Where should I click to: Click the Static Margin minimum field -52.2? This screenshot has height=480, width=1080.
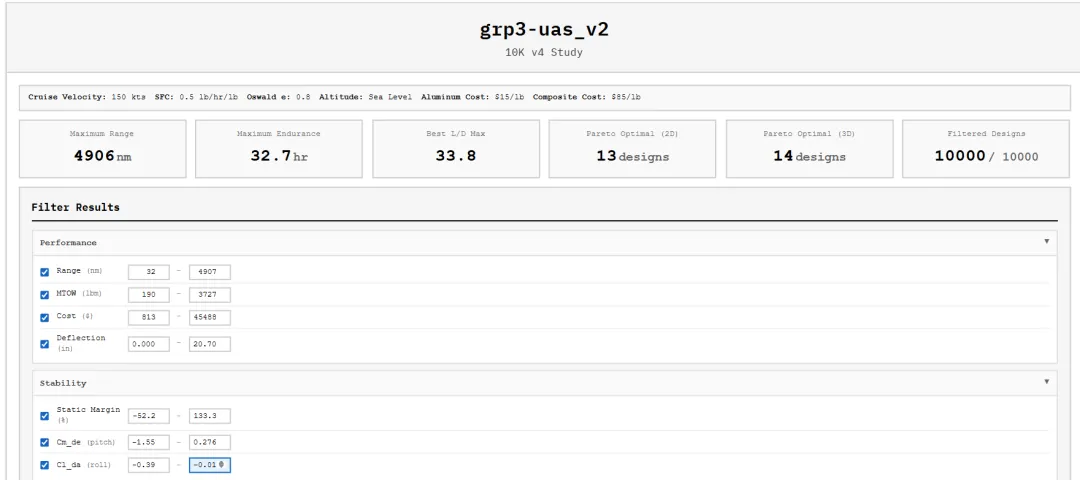[149, 416]
